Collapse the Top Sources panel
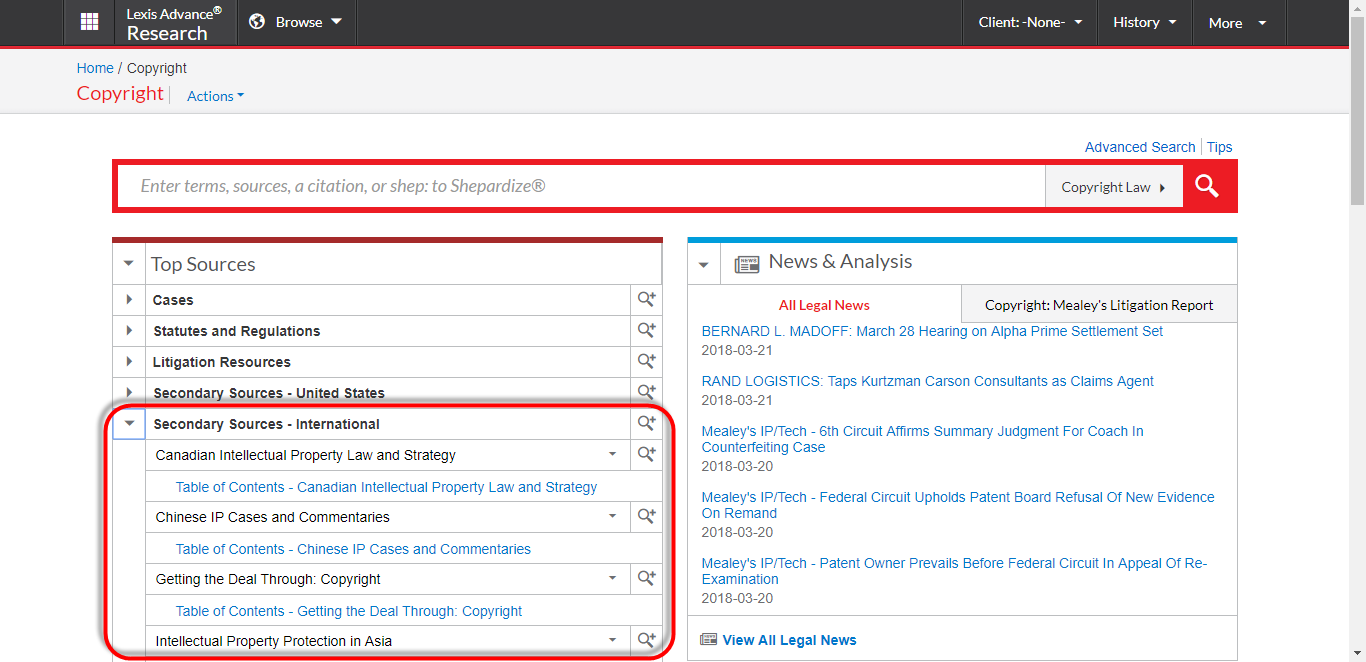1366x662 pixels. tap(129, 264)
